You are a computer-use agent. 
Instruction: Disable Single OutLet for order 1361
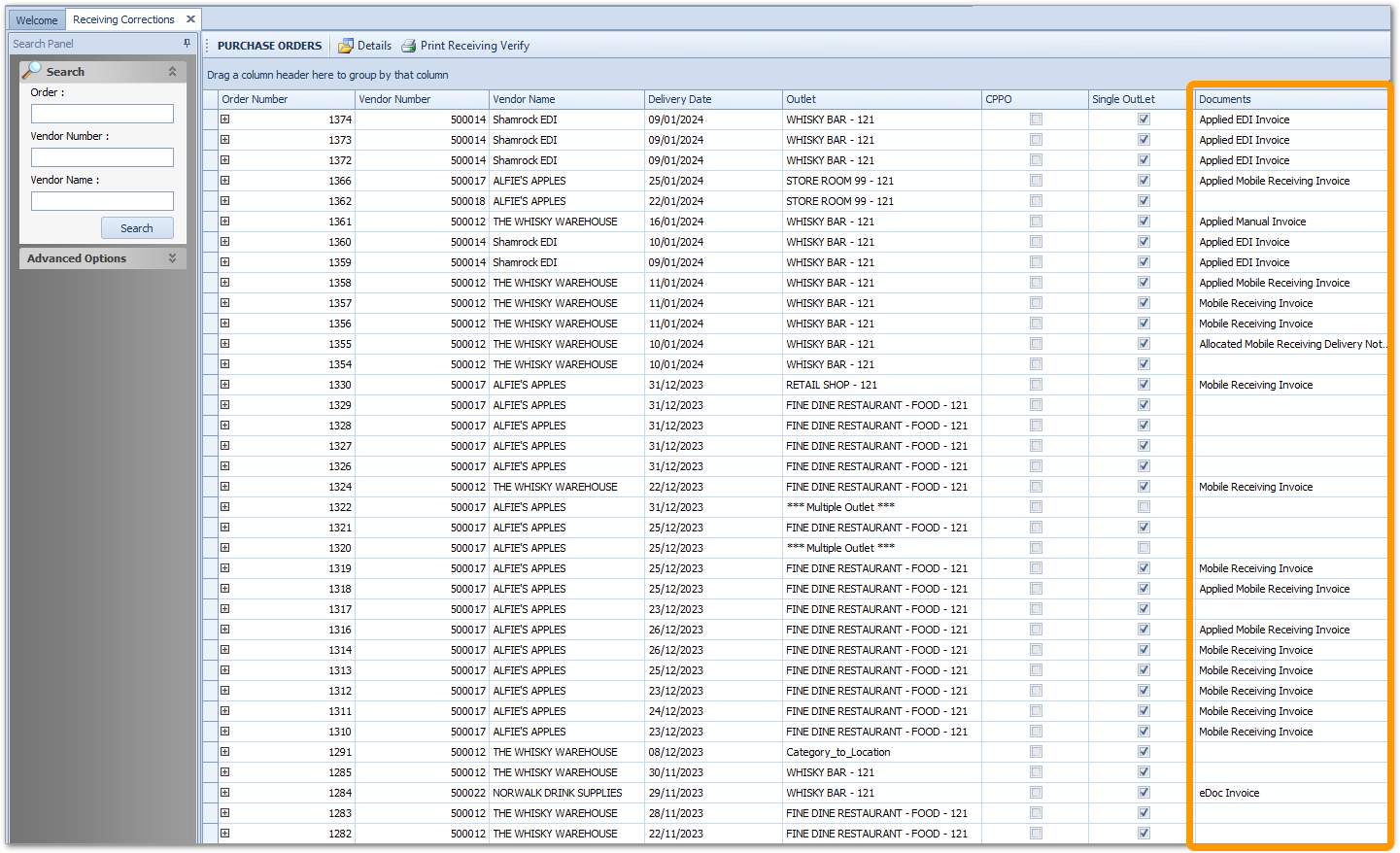click(x=1144, y=221)
